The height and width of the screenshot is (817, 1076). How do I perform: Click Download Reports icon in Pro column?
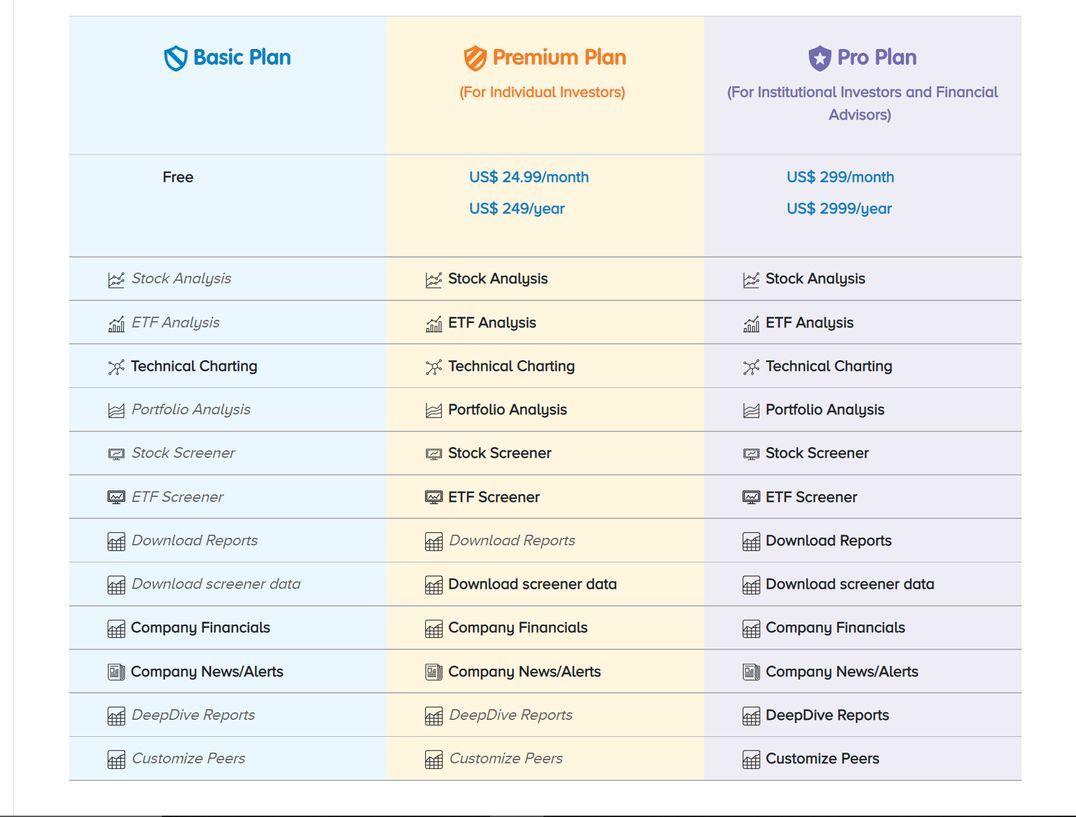(751, 541)
